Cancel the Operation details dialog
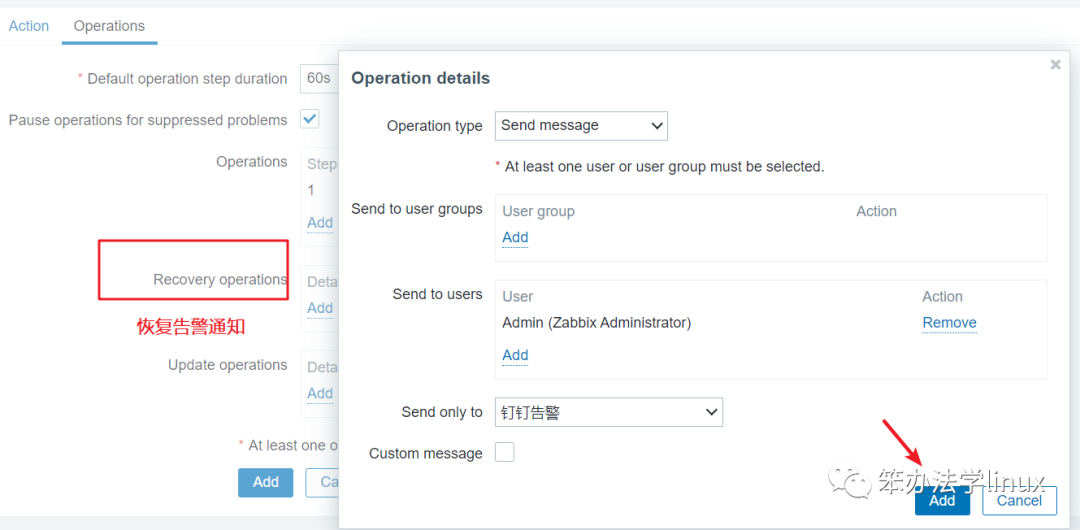Image resolution: width=1080 pixels, height=530 pixels. pyautogui.click(x=1019, y=500)
